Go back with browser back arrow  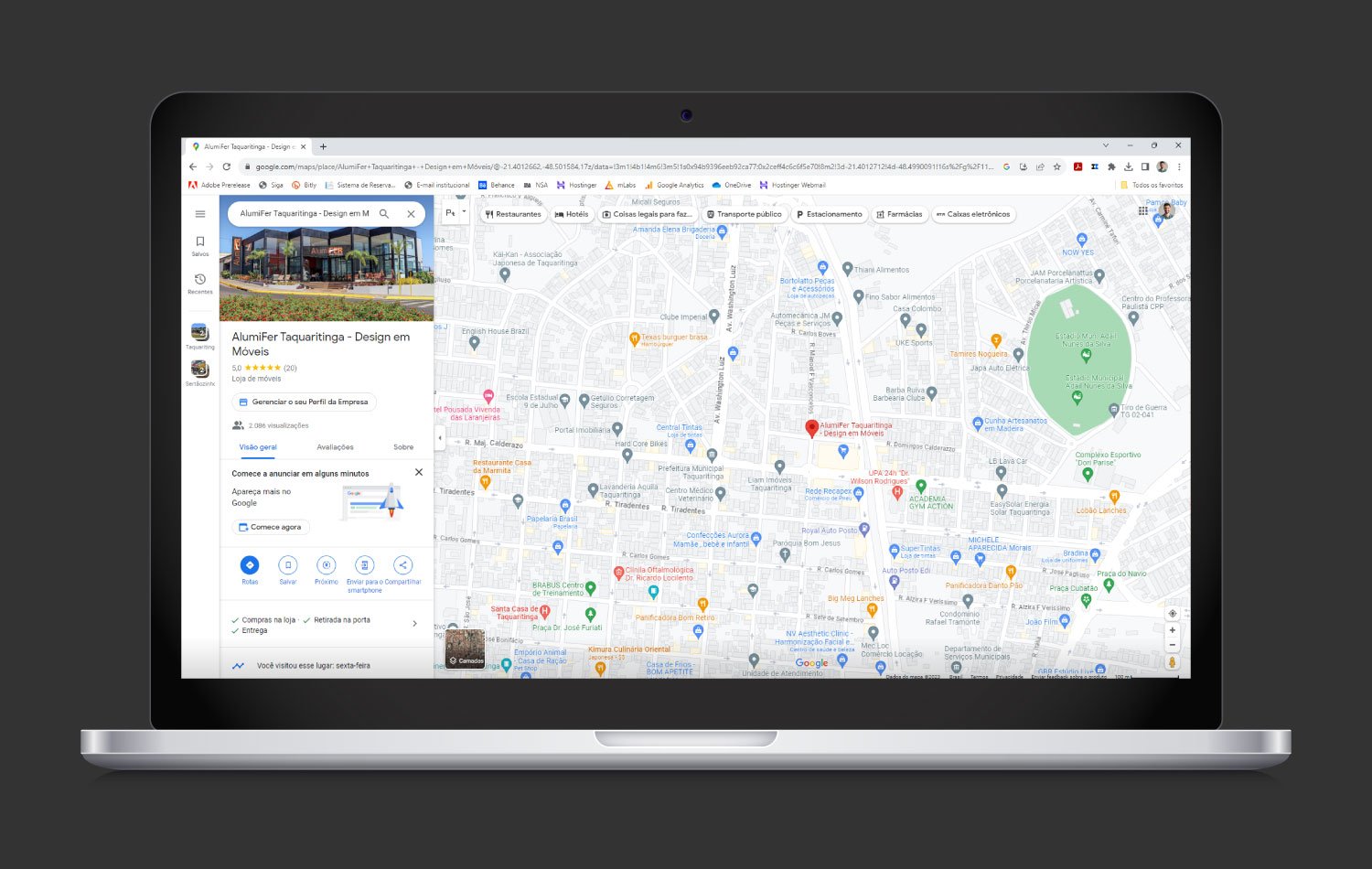coord(193,166)
